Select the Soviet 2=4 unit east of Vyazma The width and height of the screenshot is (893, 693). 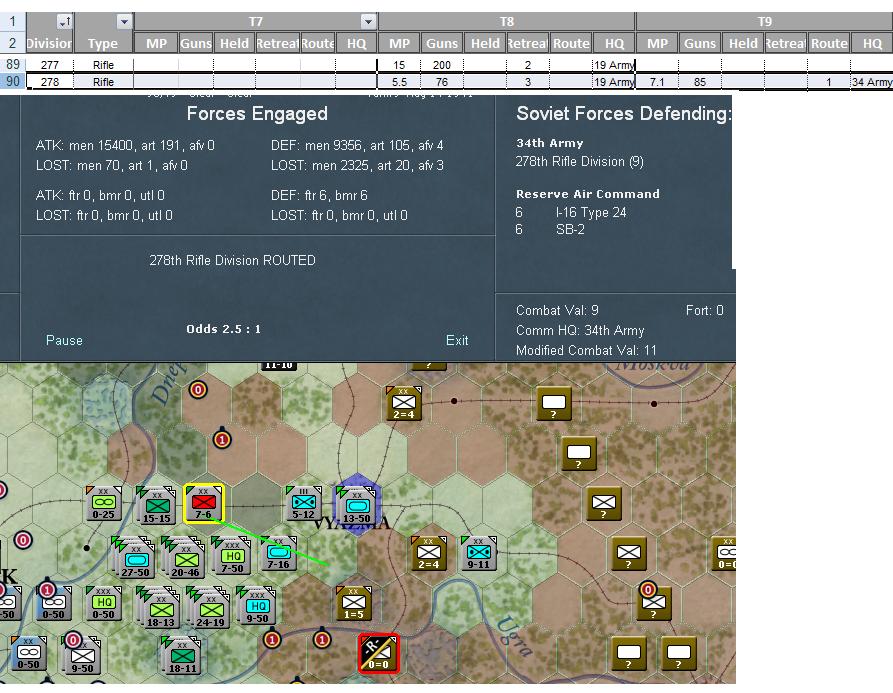429,553
